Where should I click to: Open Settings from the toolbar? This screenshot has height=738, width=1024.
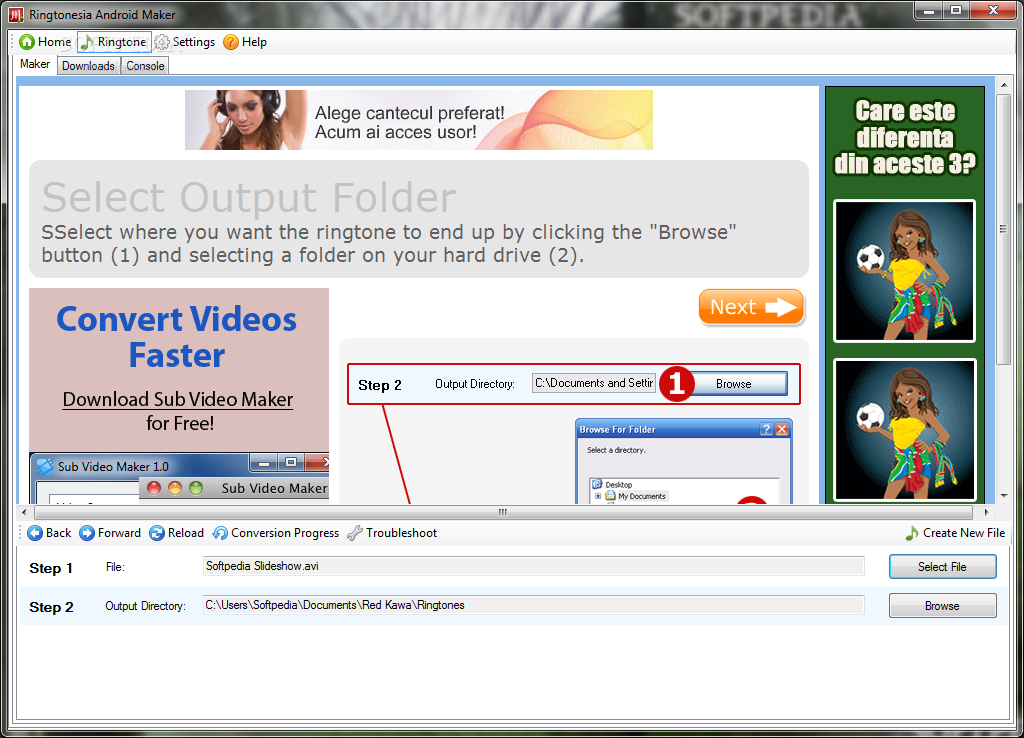click(x=185, y=42)
